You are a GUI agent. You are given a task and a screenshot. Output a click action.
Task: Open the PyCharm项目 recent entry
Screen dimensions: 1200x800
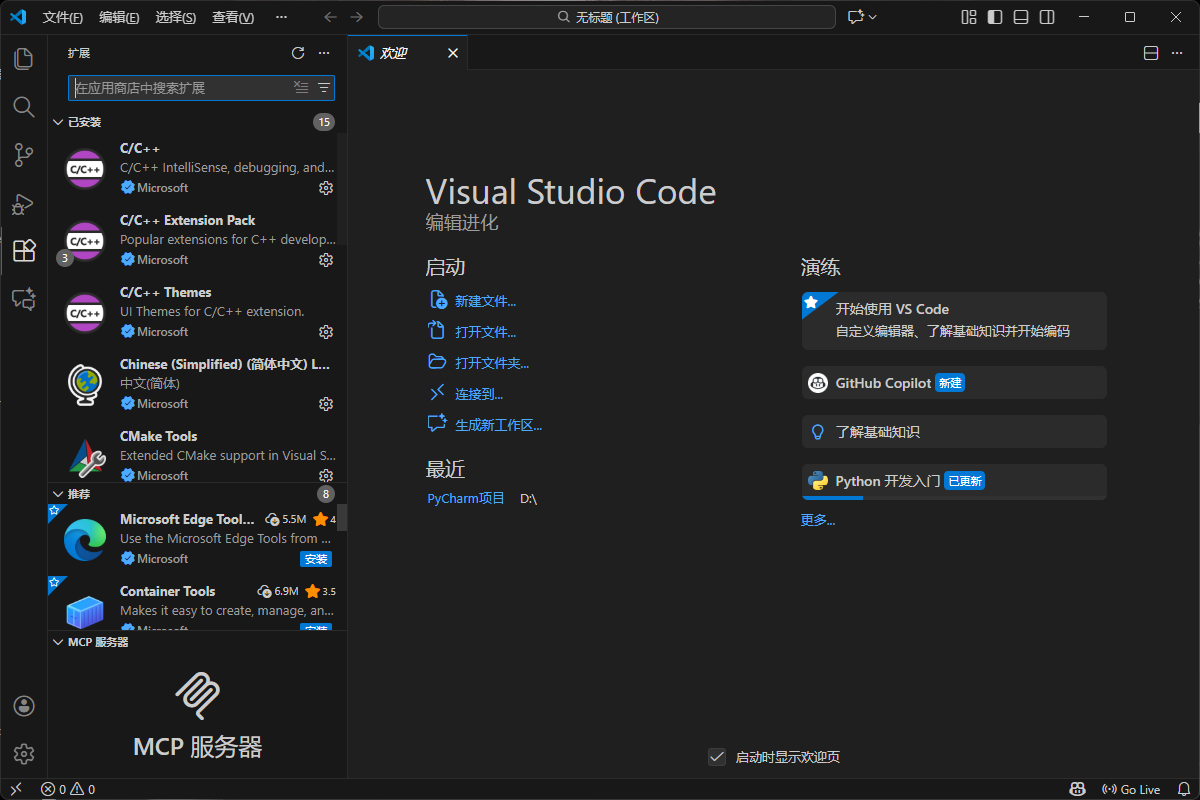click(466, 498)
